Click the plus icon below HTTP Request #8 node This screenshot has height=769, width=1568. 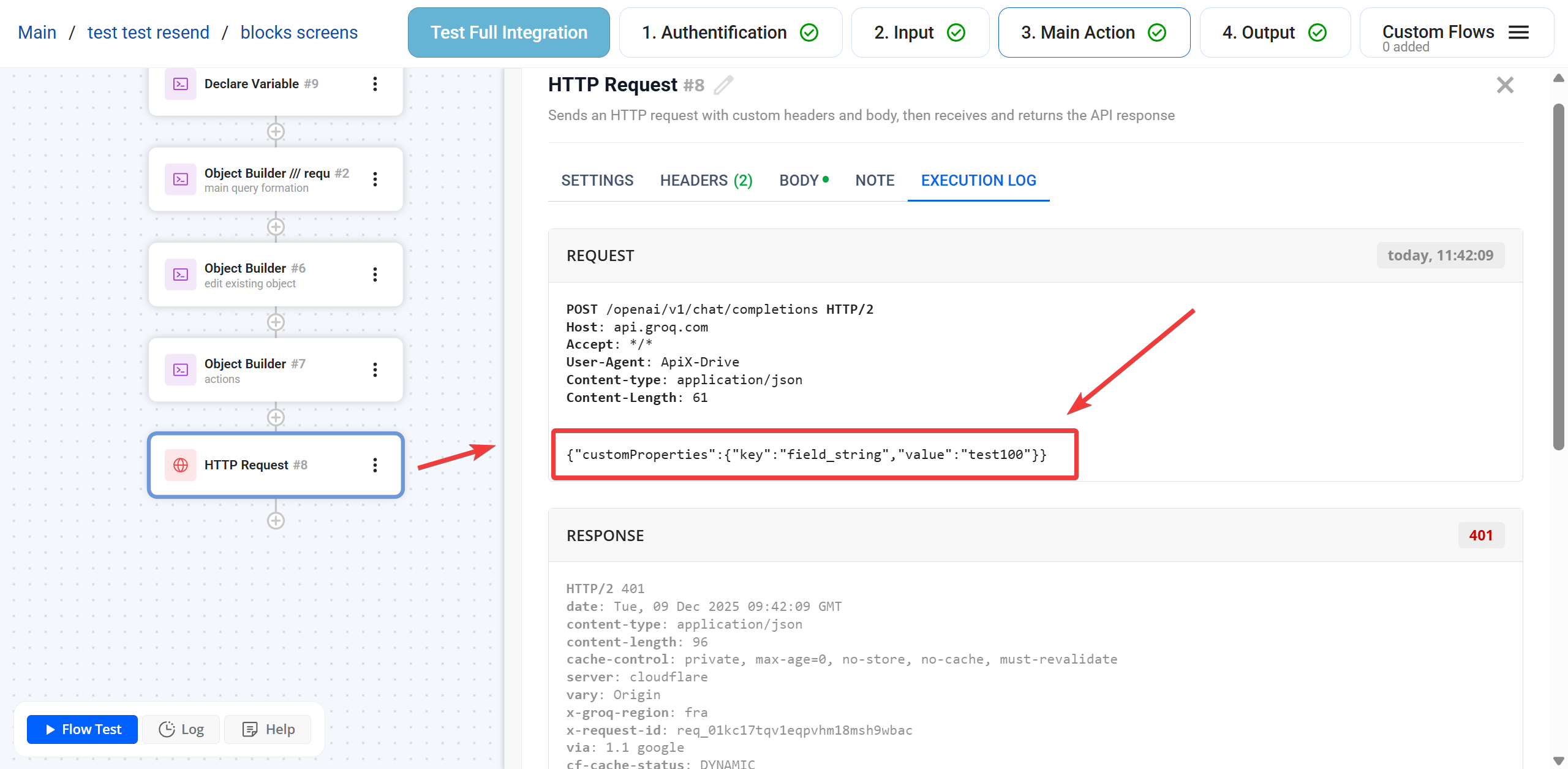tap(276, 520)
